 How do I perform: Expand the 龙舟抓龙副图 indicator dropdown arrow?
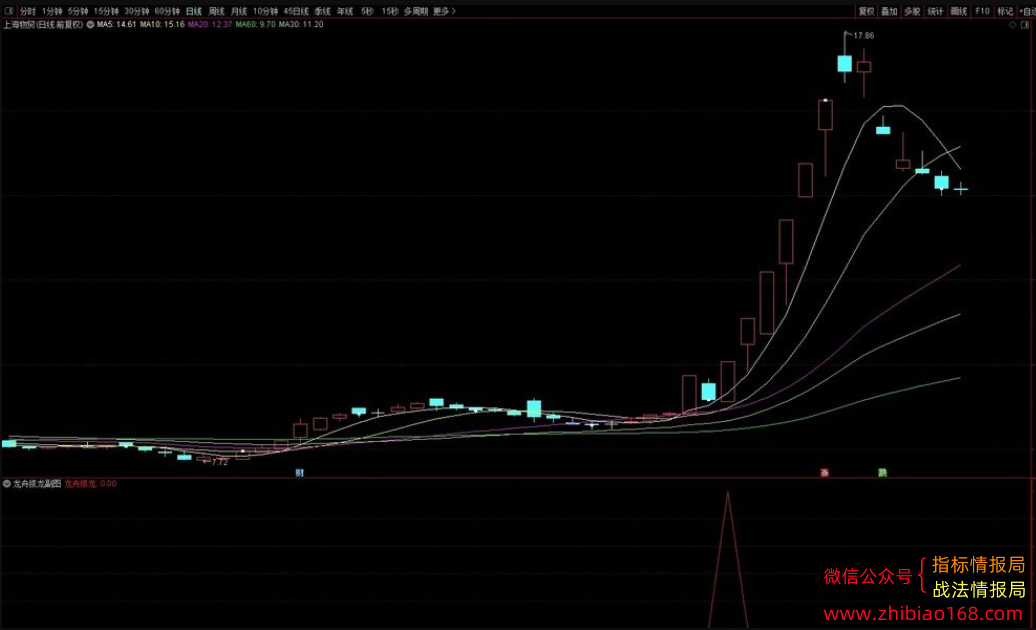(x=7, y=483)
